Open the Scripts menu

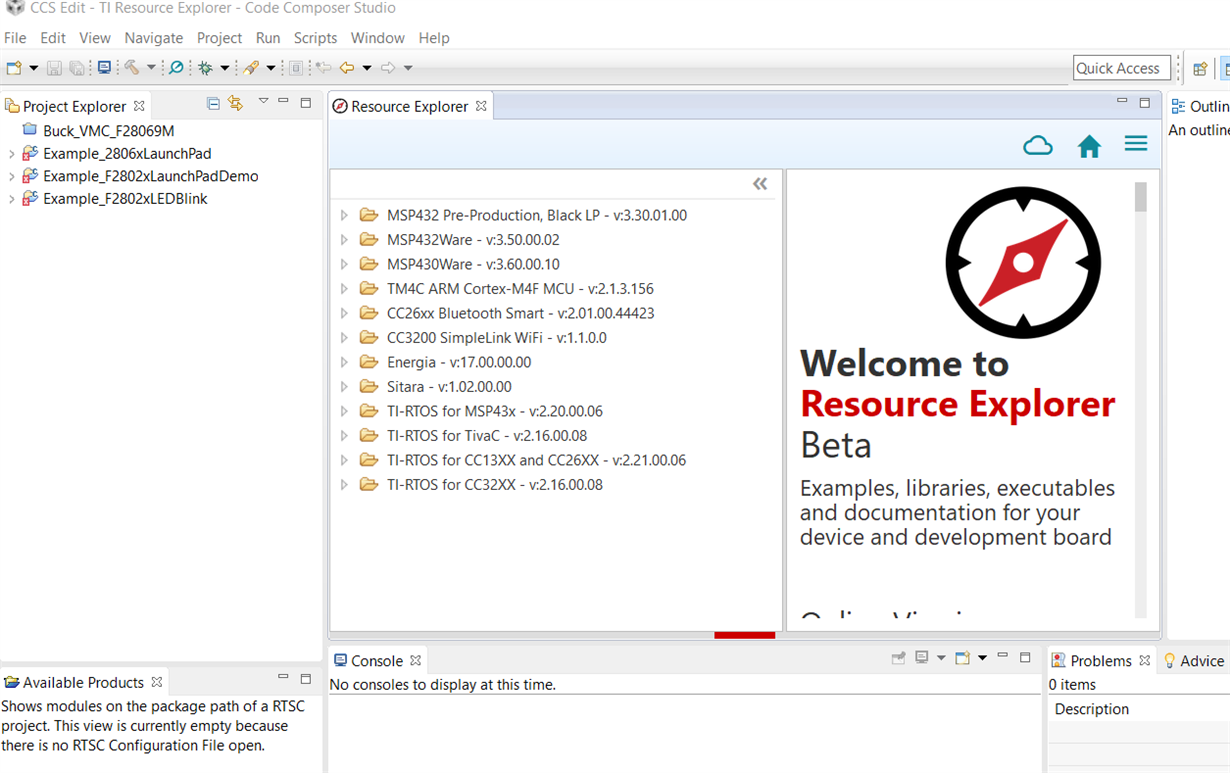pyautogui.click(x=315, y=38)
